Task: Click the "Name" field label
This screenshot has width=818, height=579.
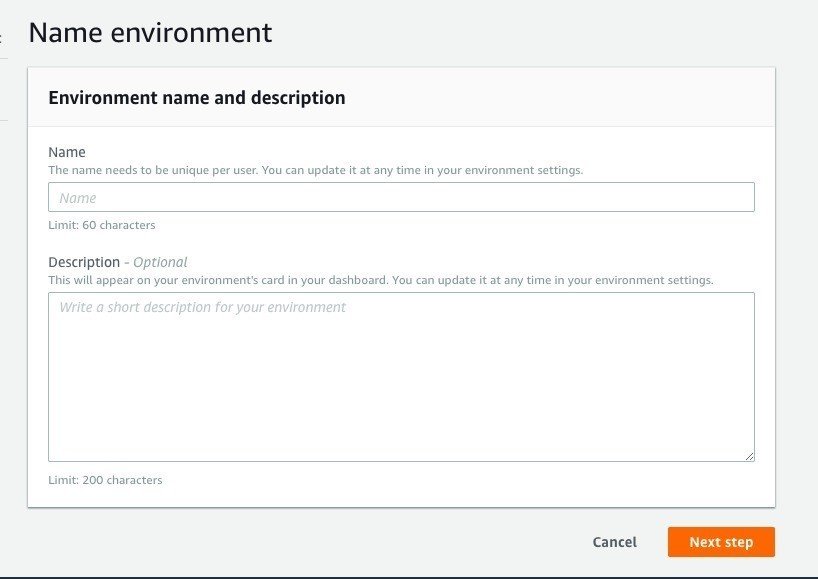Action: [67, 153]
